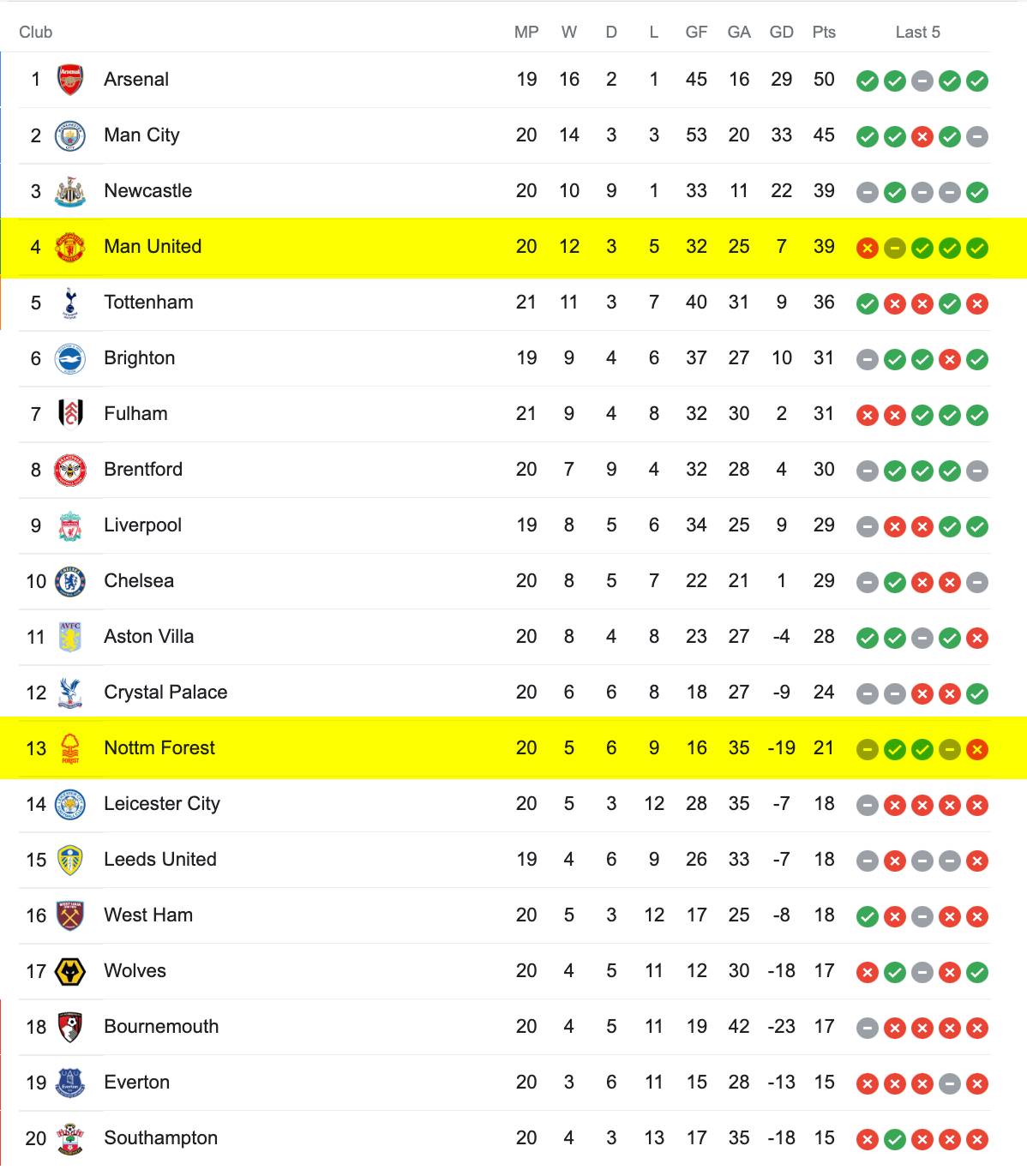The image size is (1027, 1176).
Task: Open the Man United team link
Action: click(153, 247)
